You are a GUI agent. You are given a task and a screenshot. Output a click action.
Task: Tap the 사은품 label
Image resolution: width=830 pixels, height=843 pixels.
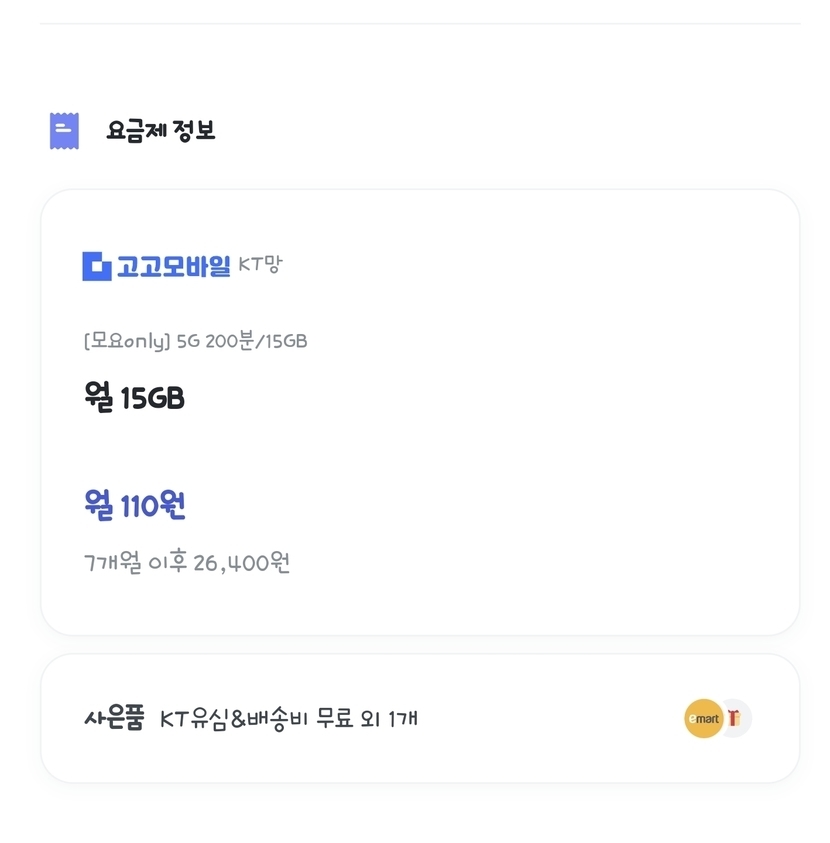(114, 718)
